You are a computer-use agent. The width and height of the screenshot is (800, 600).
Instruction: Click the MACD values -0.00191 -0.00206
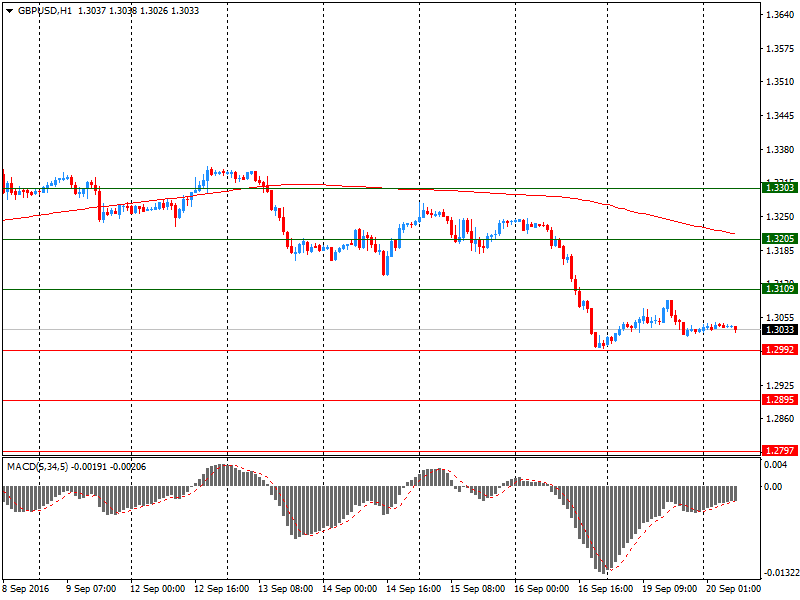pos(109,467)
